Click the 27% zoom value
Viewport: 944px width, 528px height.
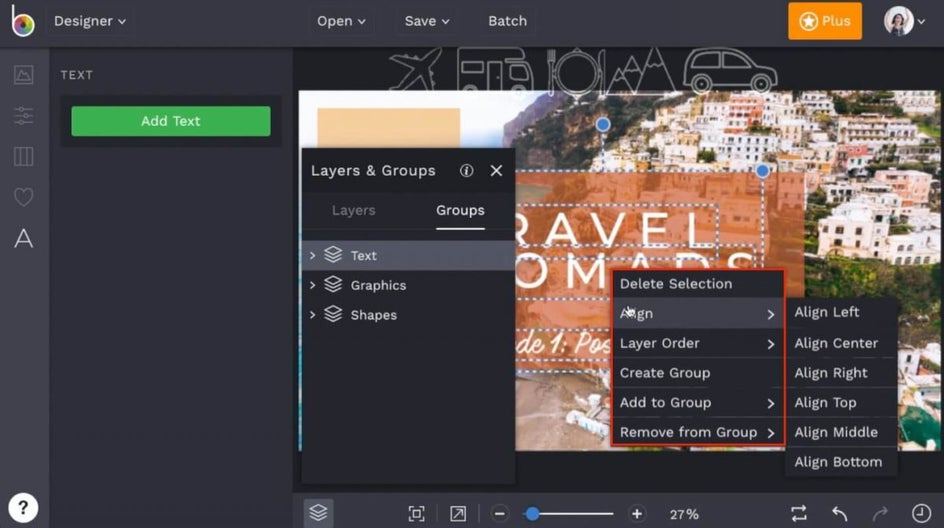684,514
